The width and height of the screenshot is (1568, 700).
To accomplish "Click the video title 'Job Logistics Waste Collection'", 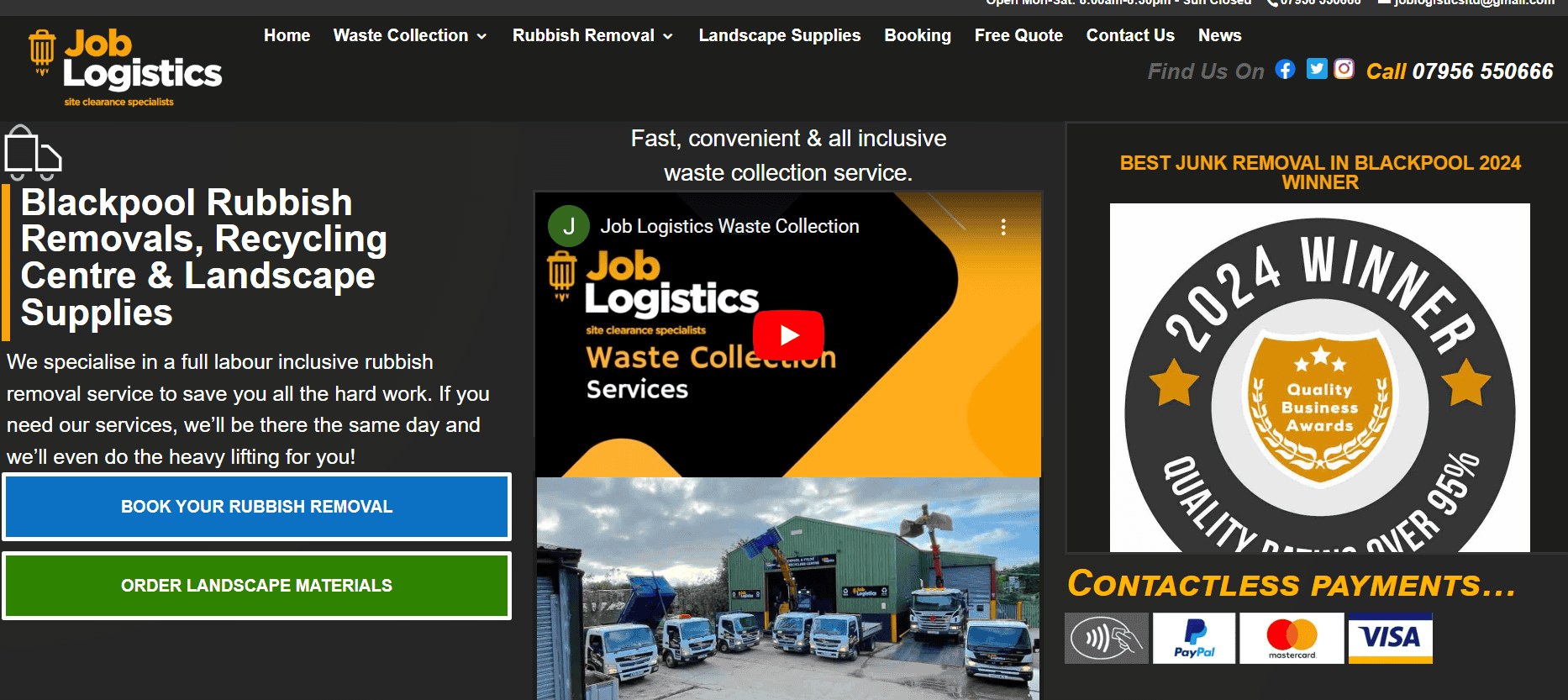I will pos(729,226).
